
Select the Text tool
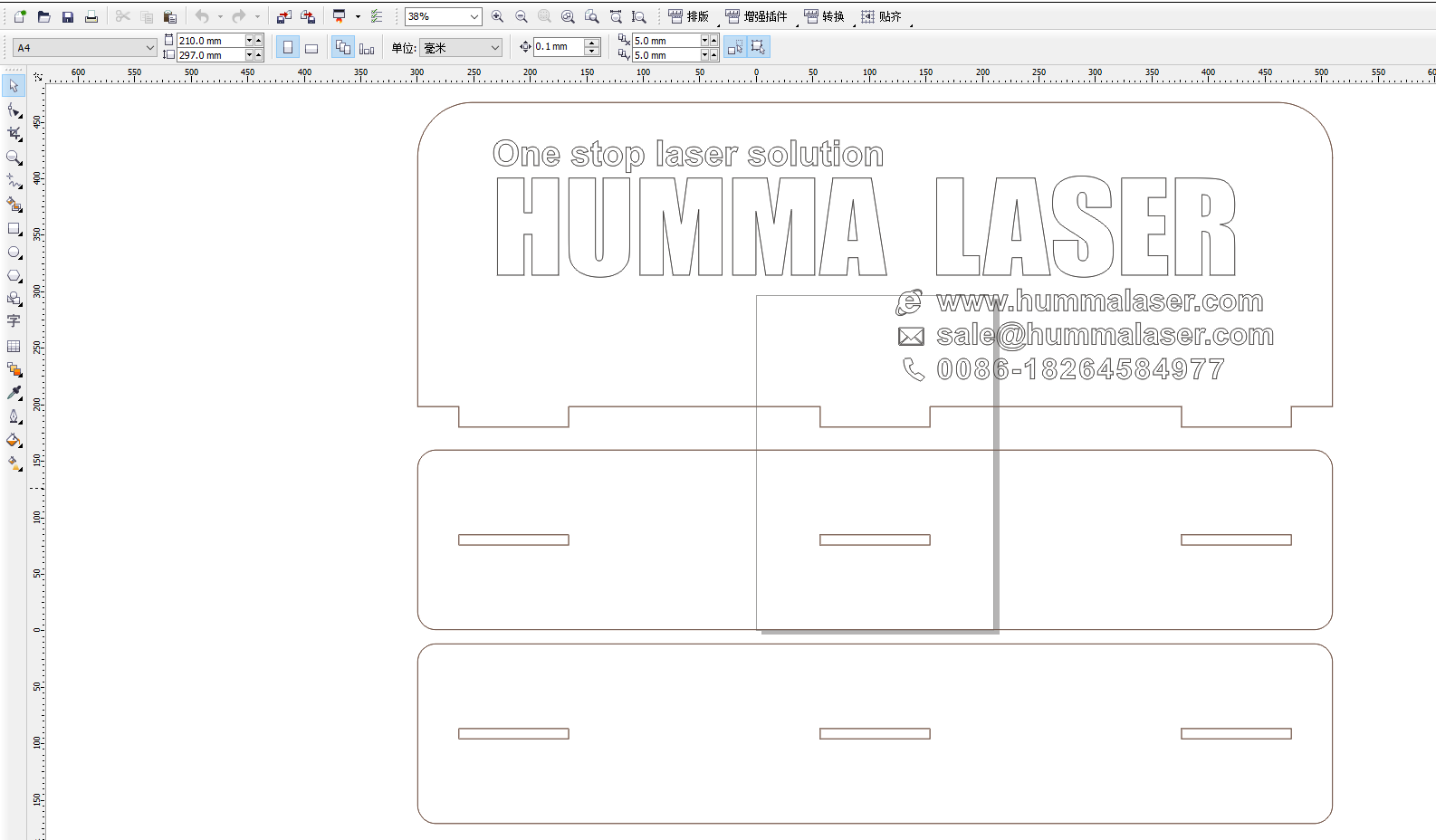click(14, 321)
